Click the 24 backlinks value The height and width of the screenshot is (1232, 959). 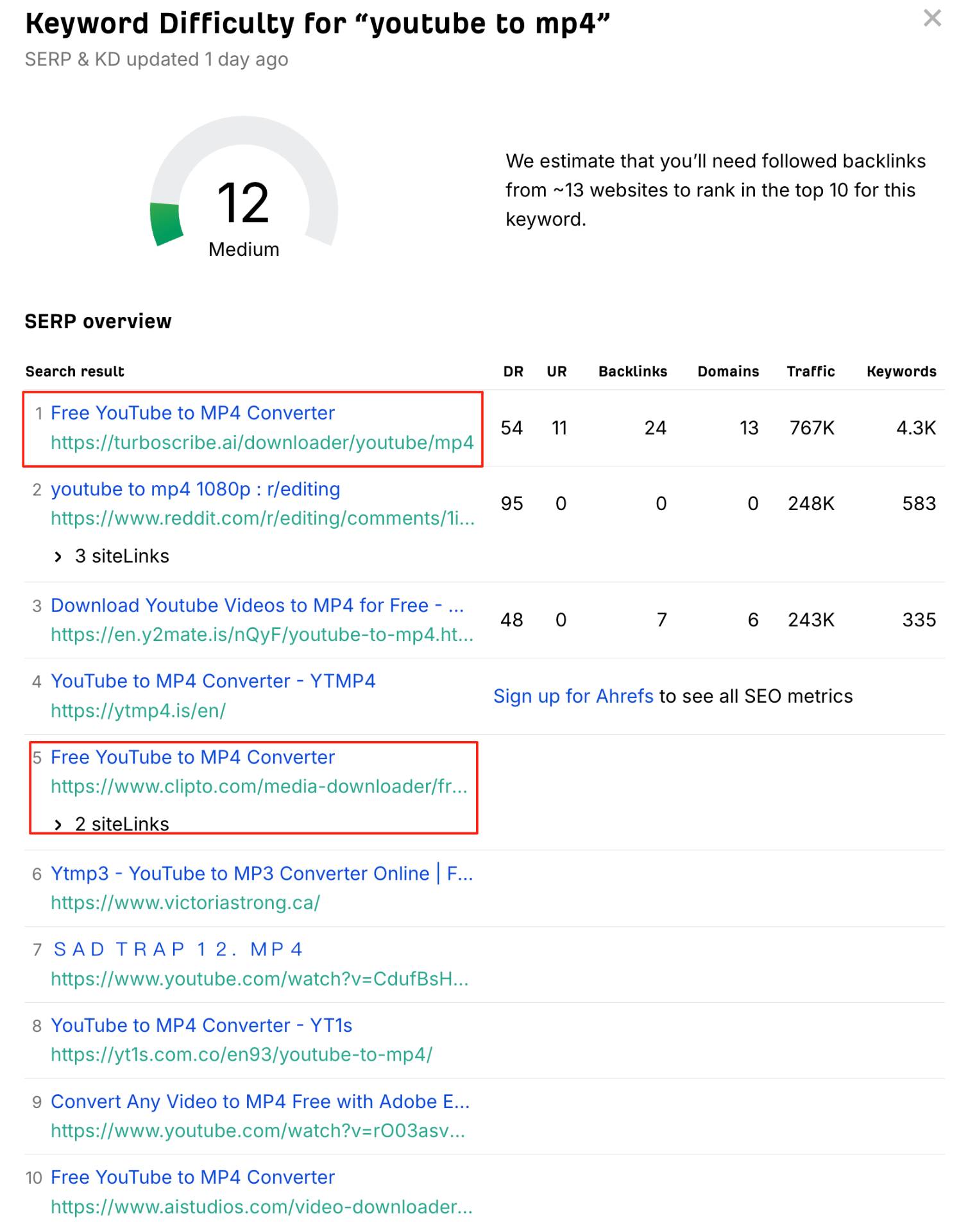[656, 428]
